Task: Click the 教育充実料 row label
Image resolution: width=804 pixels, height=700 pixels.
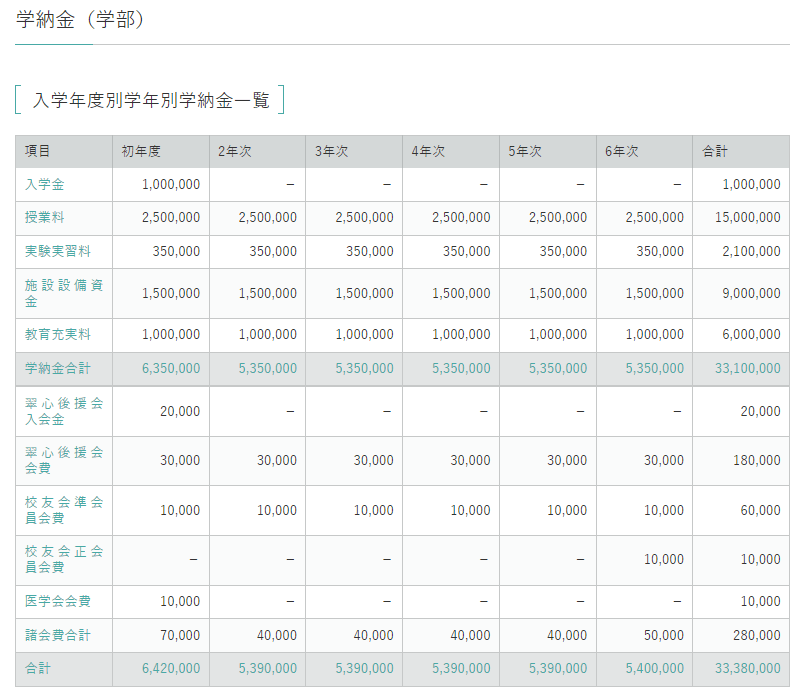Action: (58, 335)
